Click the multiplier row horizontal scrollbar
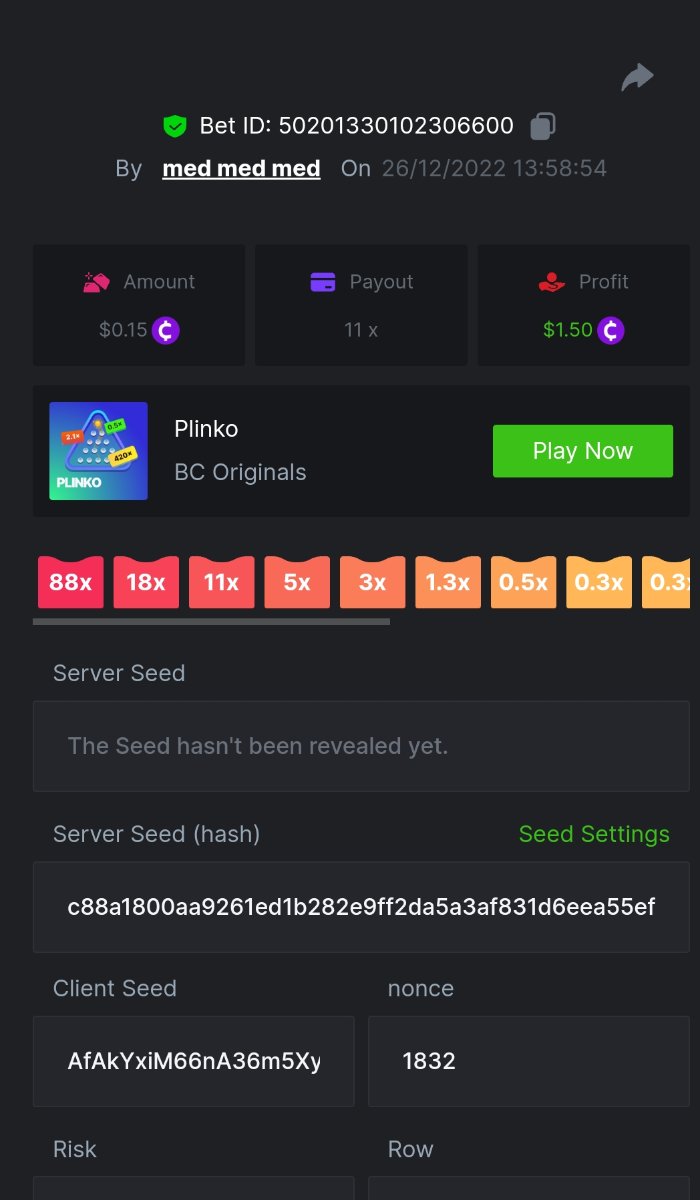 211,621
